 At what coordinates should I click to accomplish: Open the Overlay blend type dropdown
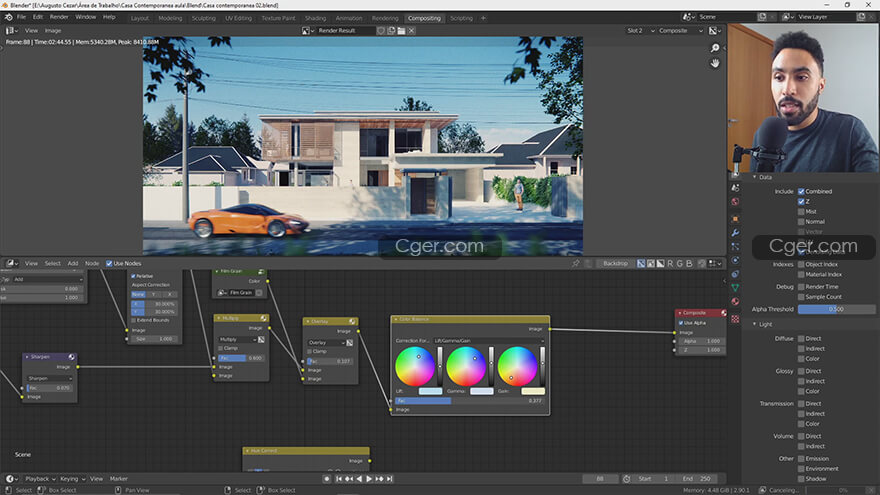coord(326,342)
